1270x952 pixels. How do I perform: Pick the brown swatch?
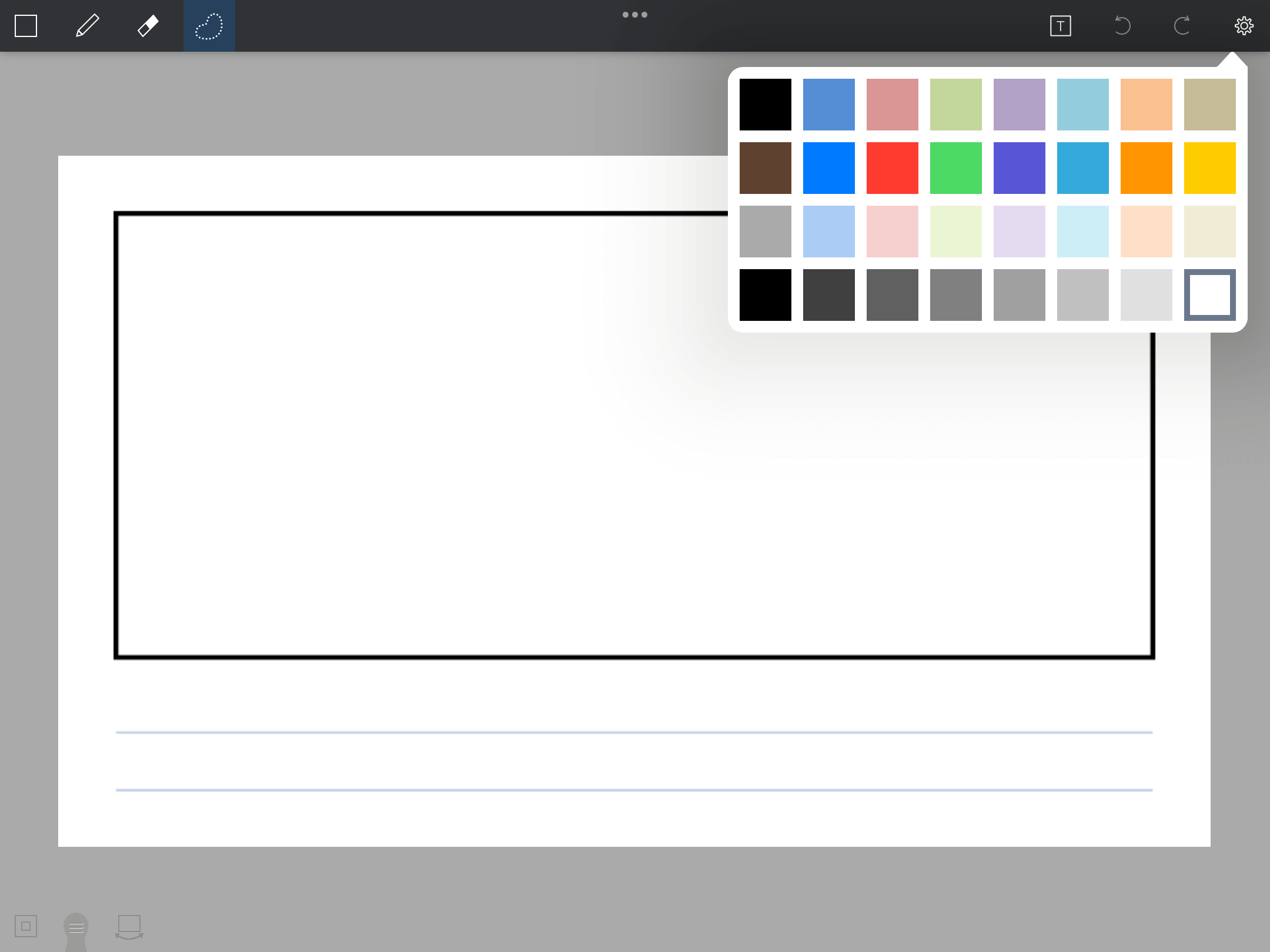(x=766, y=168)
